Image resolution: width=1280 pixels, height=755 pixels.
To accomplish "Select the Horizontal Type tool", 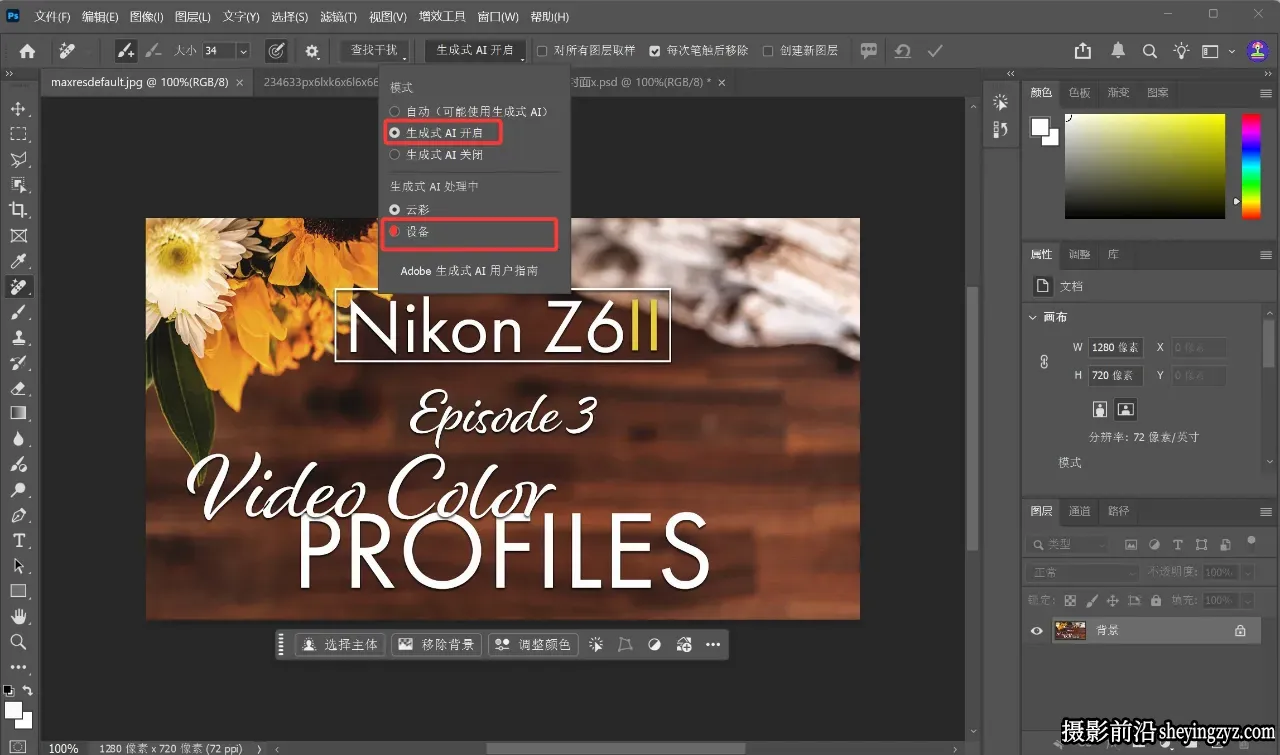I will pos(18,541).
